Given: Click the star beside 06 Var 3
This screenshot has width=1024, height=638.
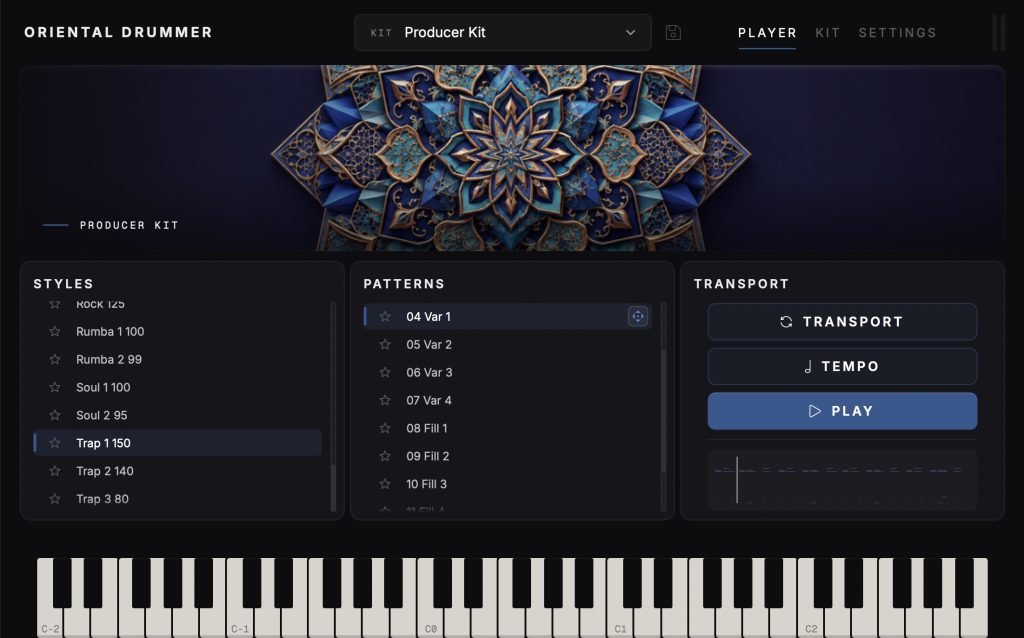Looking at the screenshot, I should click(x=385, y=373).
